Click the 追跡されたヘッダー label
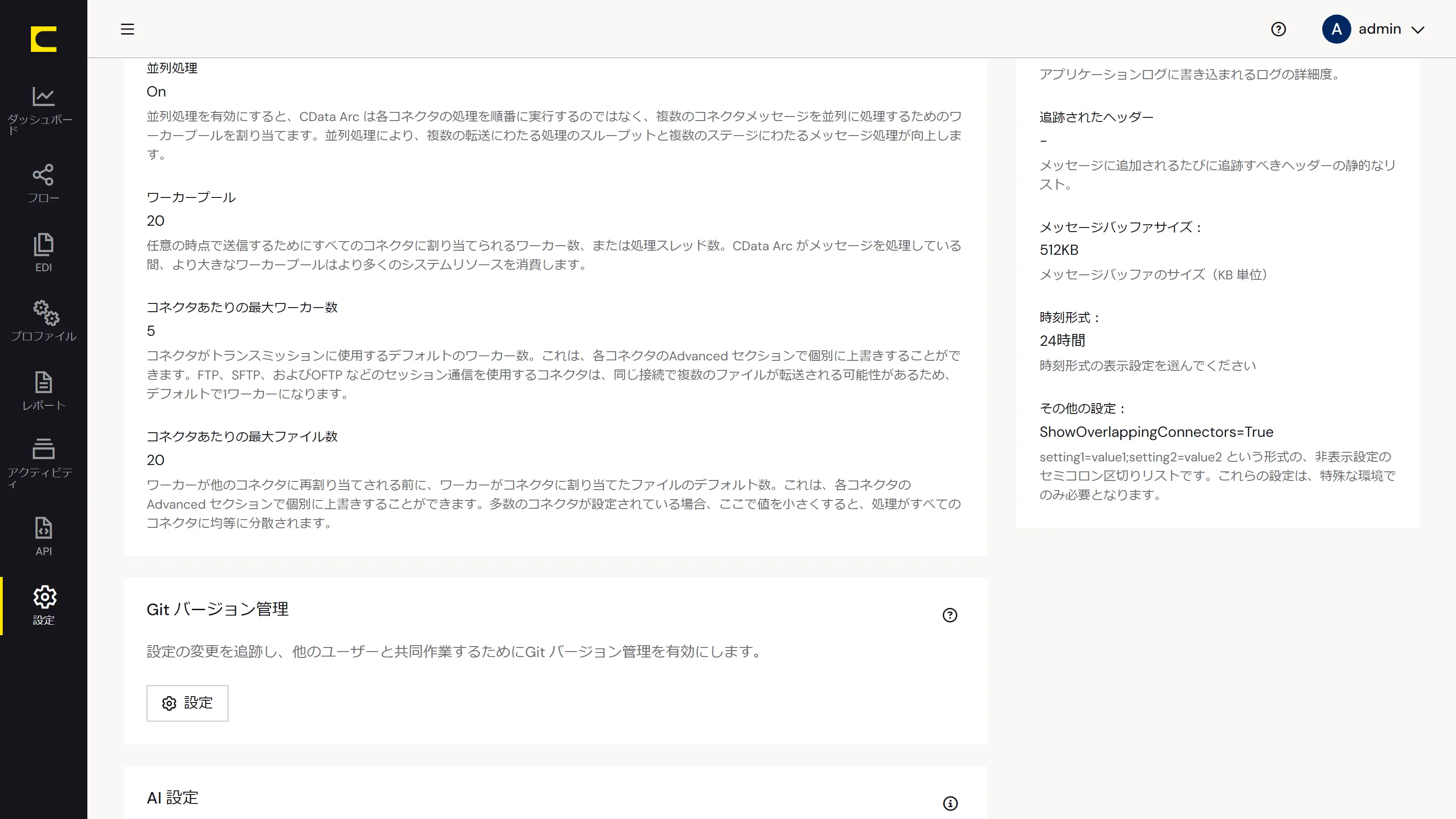1456x819 pixels. pos(1096,117)
